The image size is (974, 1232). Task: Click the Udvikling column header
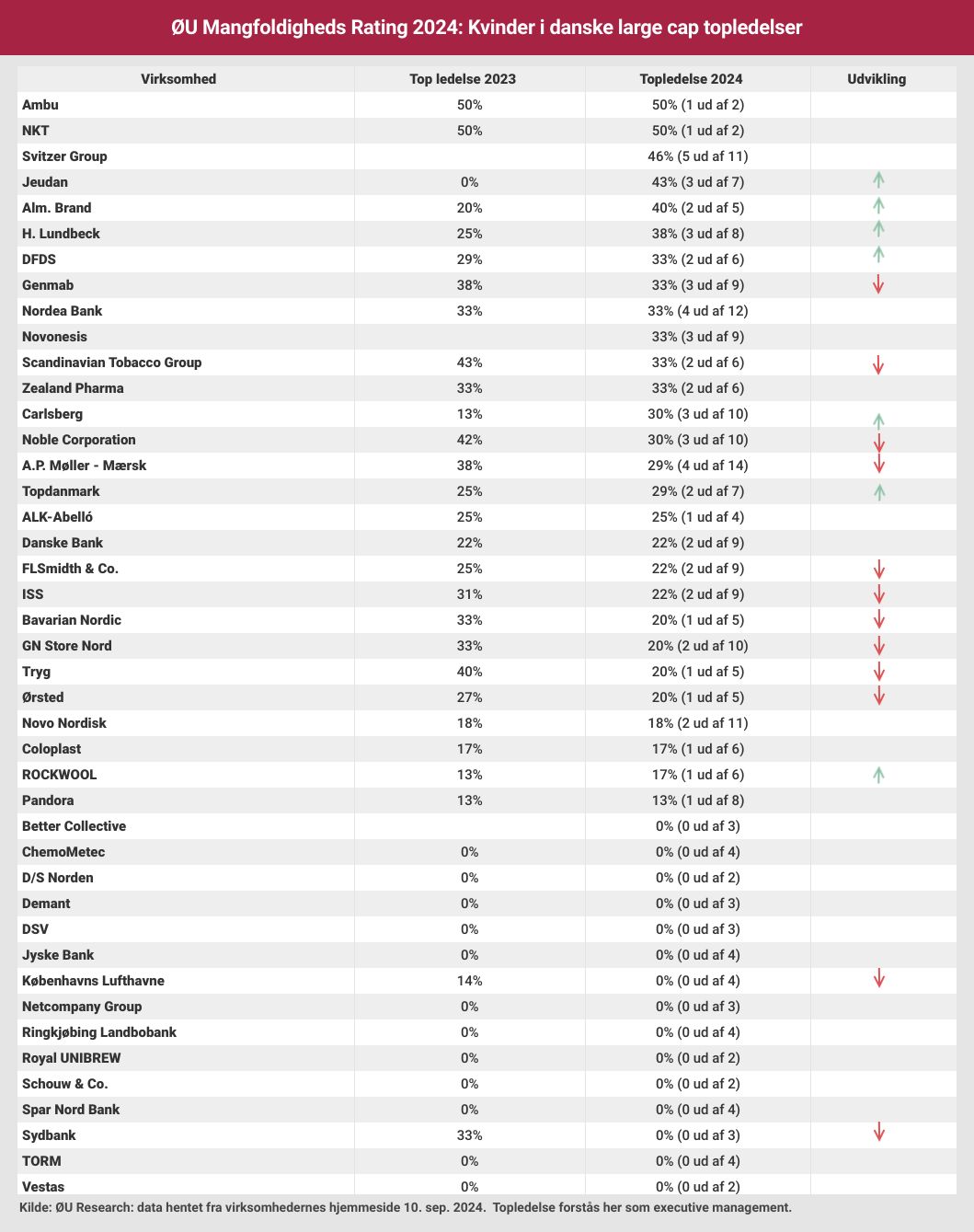tap(877, 79)
